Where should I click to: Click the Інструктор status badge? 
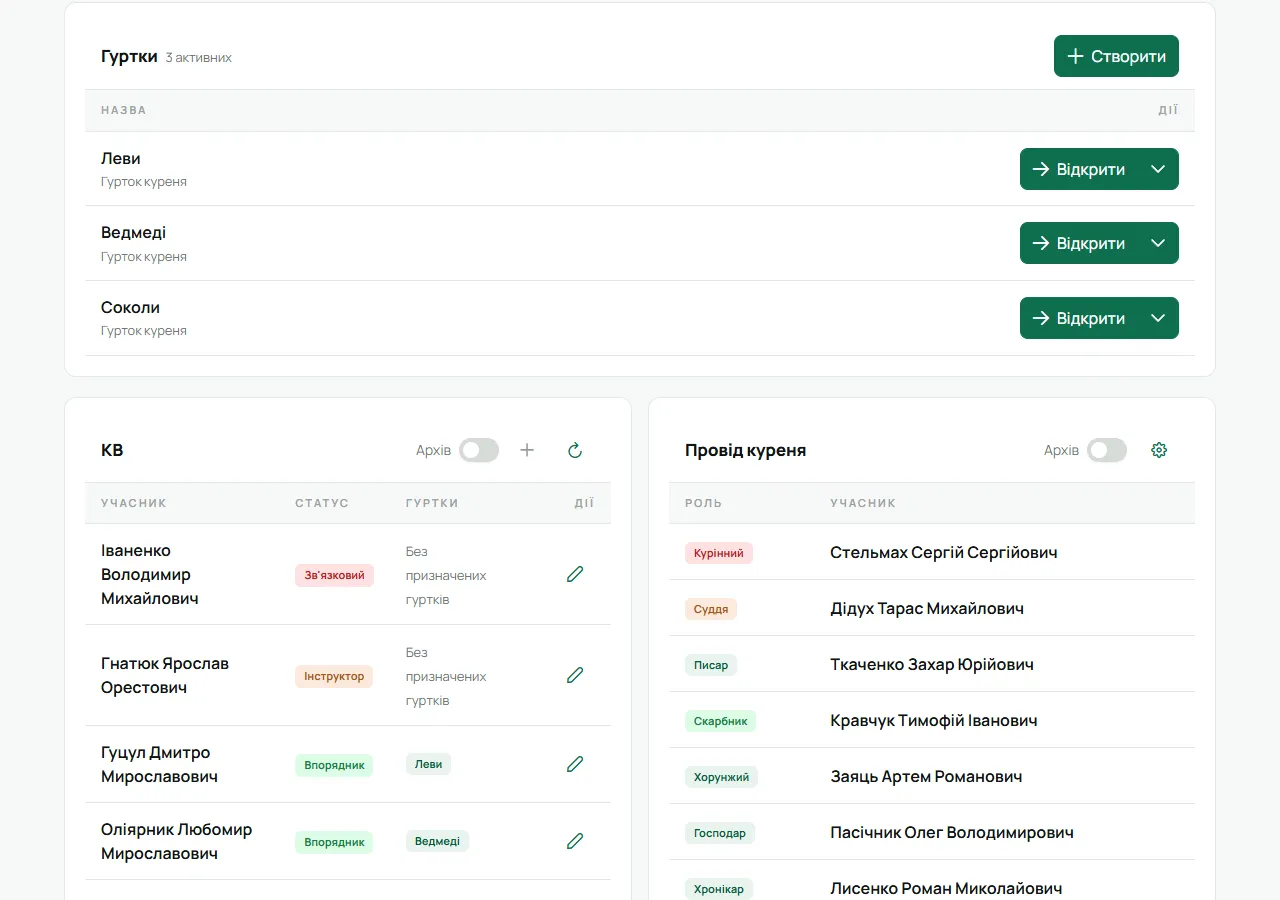pos(334,676)
